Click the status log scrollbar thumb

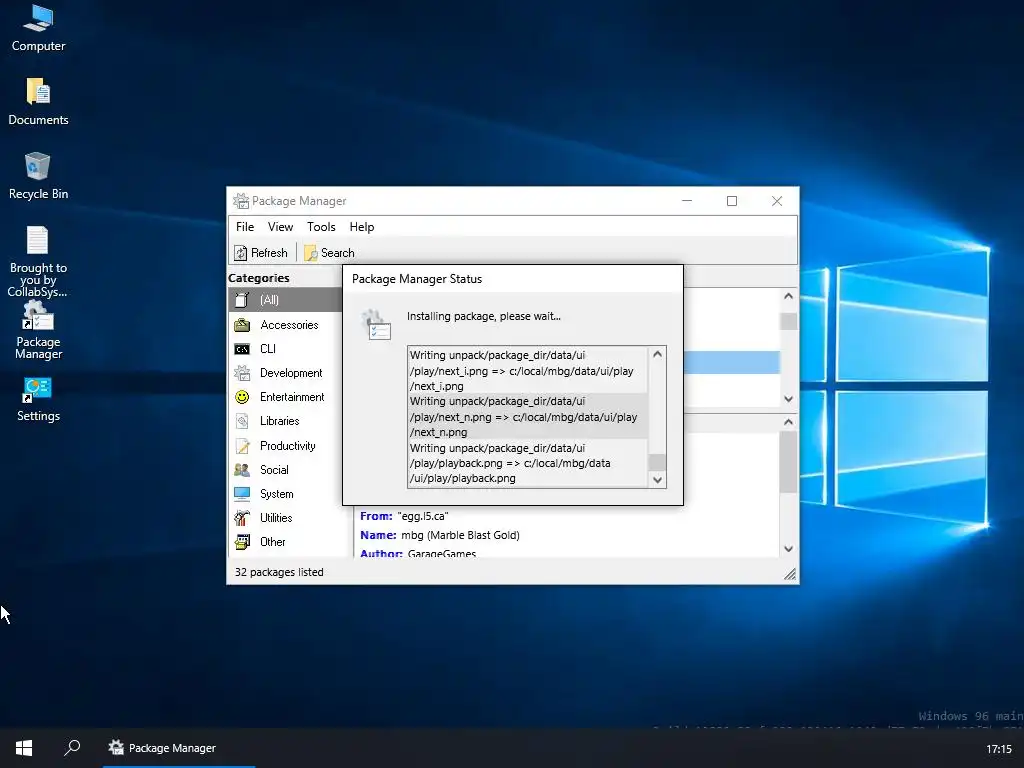coord(658,462)
